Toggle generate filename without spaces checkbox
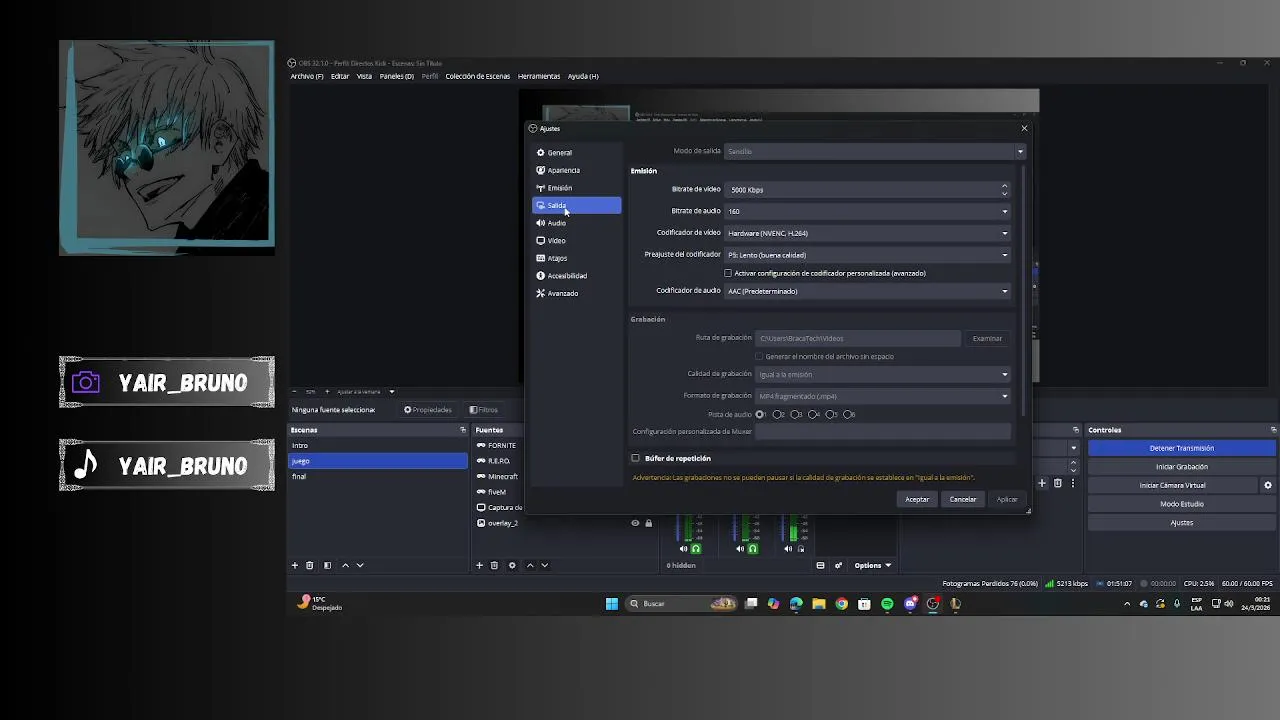This screenshot has height=720, width=1280. click(759, 356)
